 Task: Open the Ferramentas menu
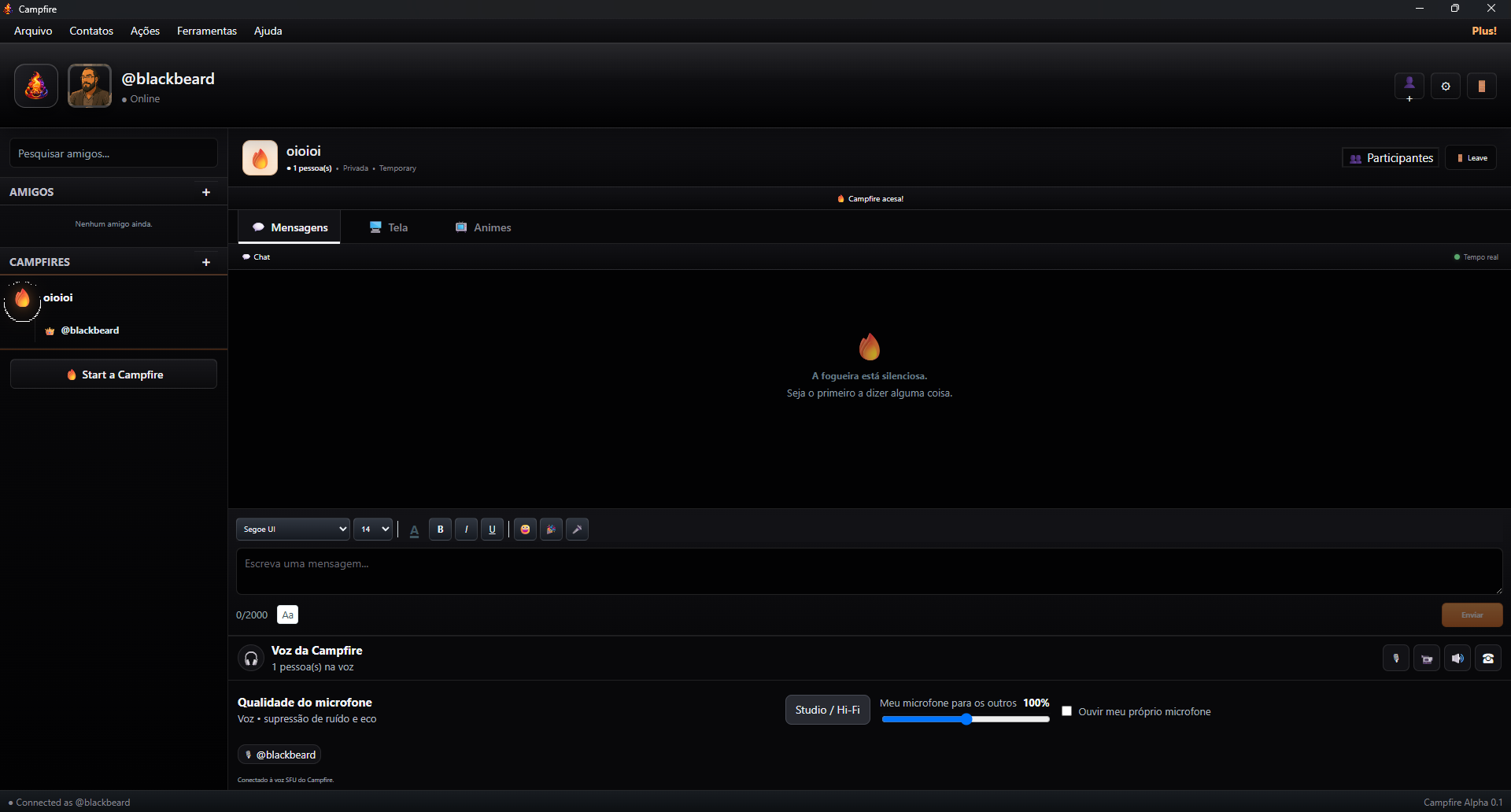(x=207, y=31)
